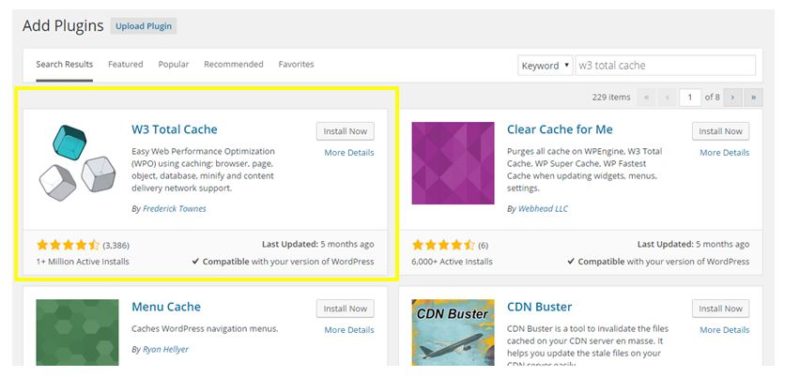Image resolution: width=800 pixels, height=377 pixels.
Task: View More Details for W3 Total Cache
Action: (x=349, y=153)
